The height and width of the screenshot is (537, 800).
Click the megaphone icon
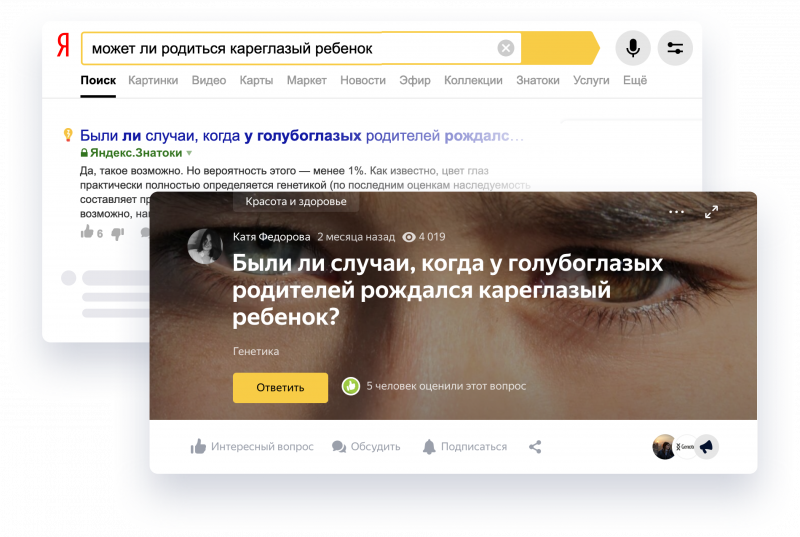[705, 447]
